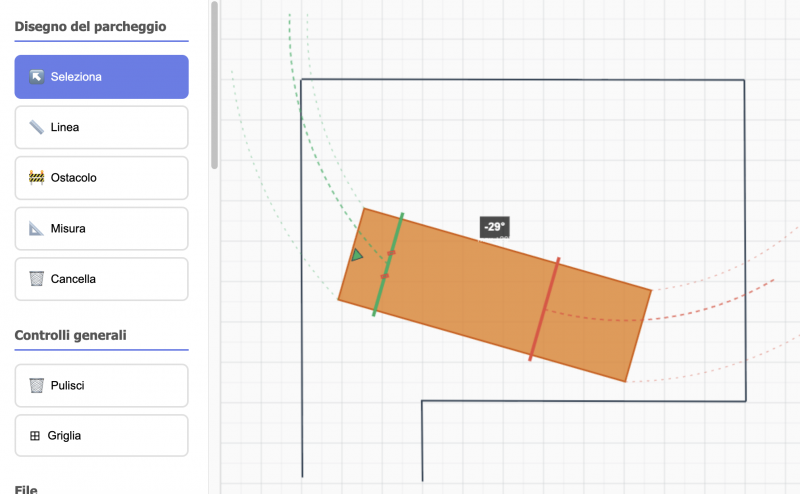Click the green direction arrow on the vehicle
The width and height of the screenshot is (800, 494).
pos(357,256)
